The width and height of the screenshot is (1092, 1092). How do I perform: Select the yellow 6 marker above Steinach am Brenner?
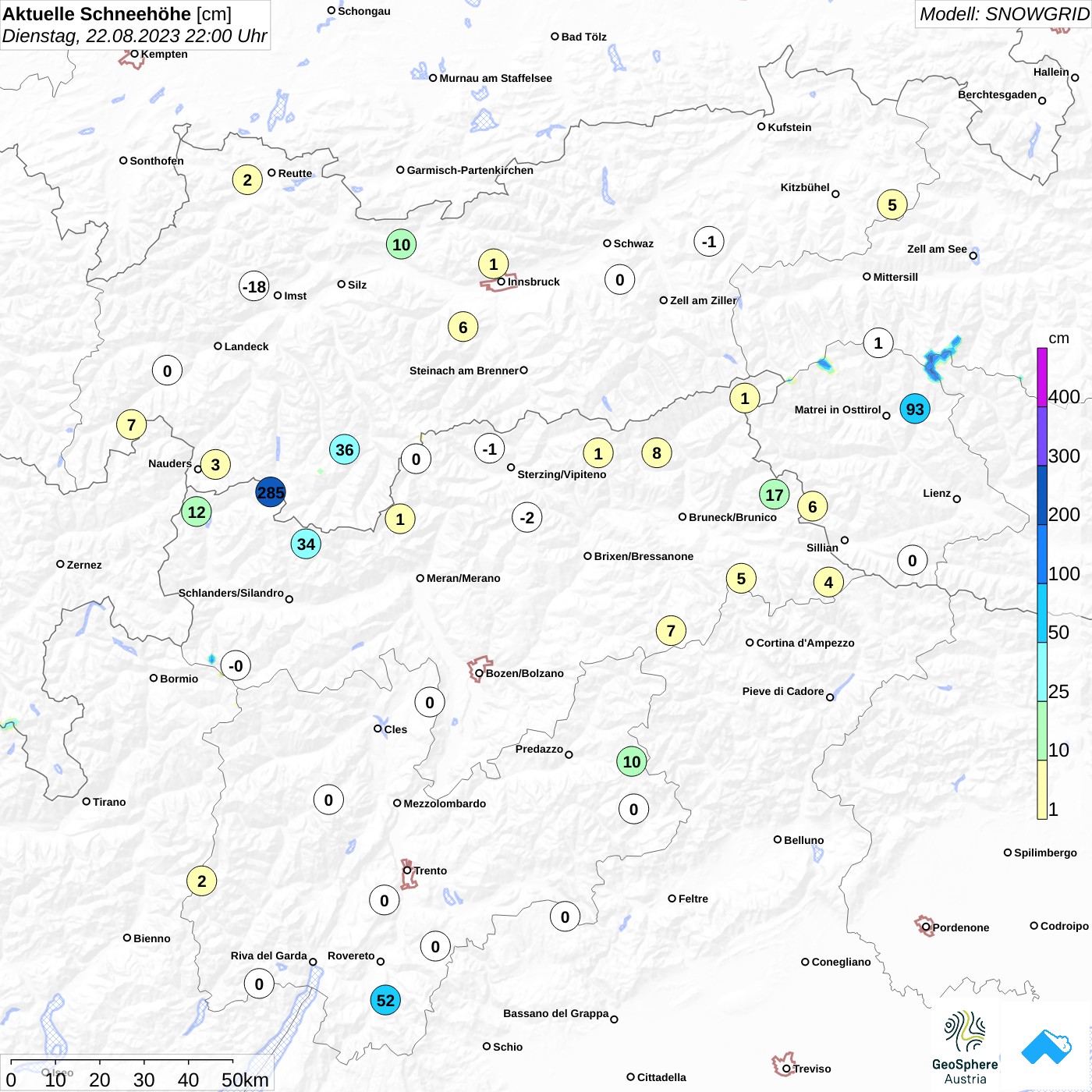tap(463, 327)
